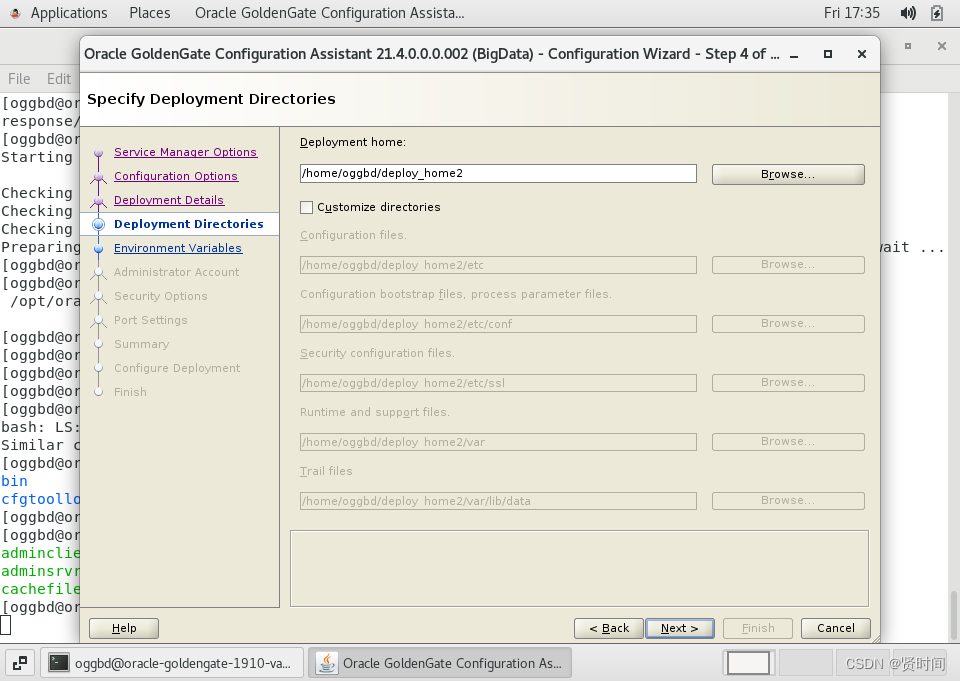Click the 'Trail files' label
The width and height of the screenshot is (960, 681).
(326, 471)
